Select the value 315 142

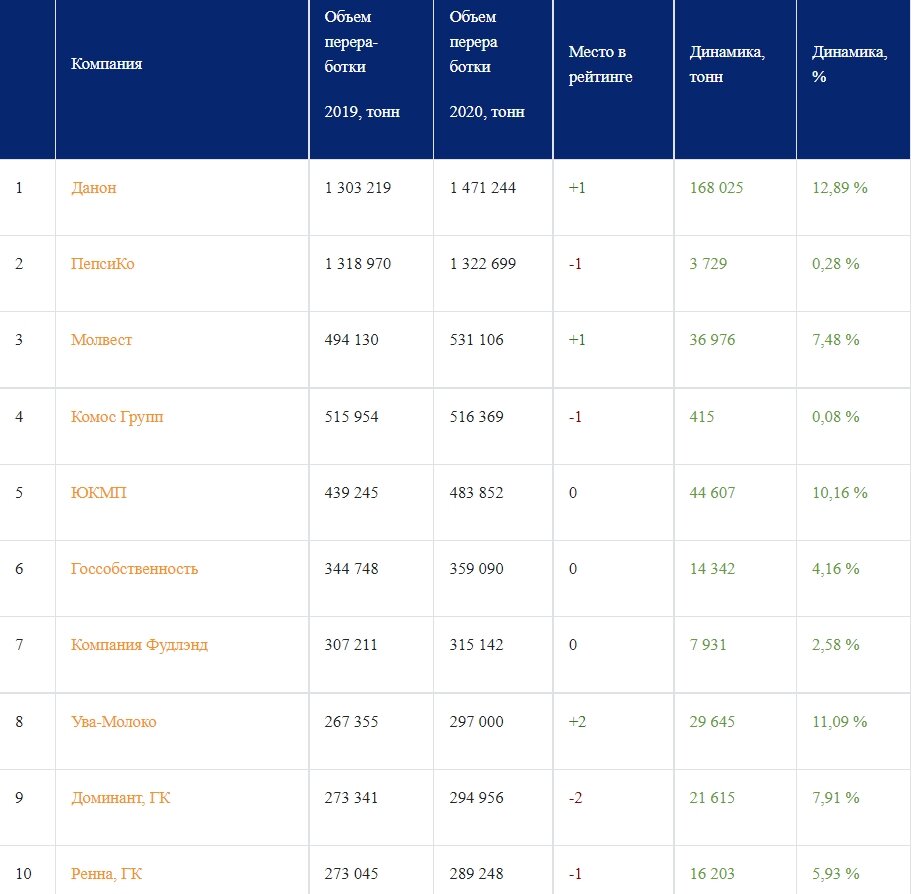pyautogui.click(x=477, y=645)
